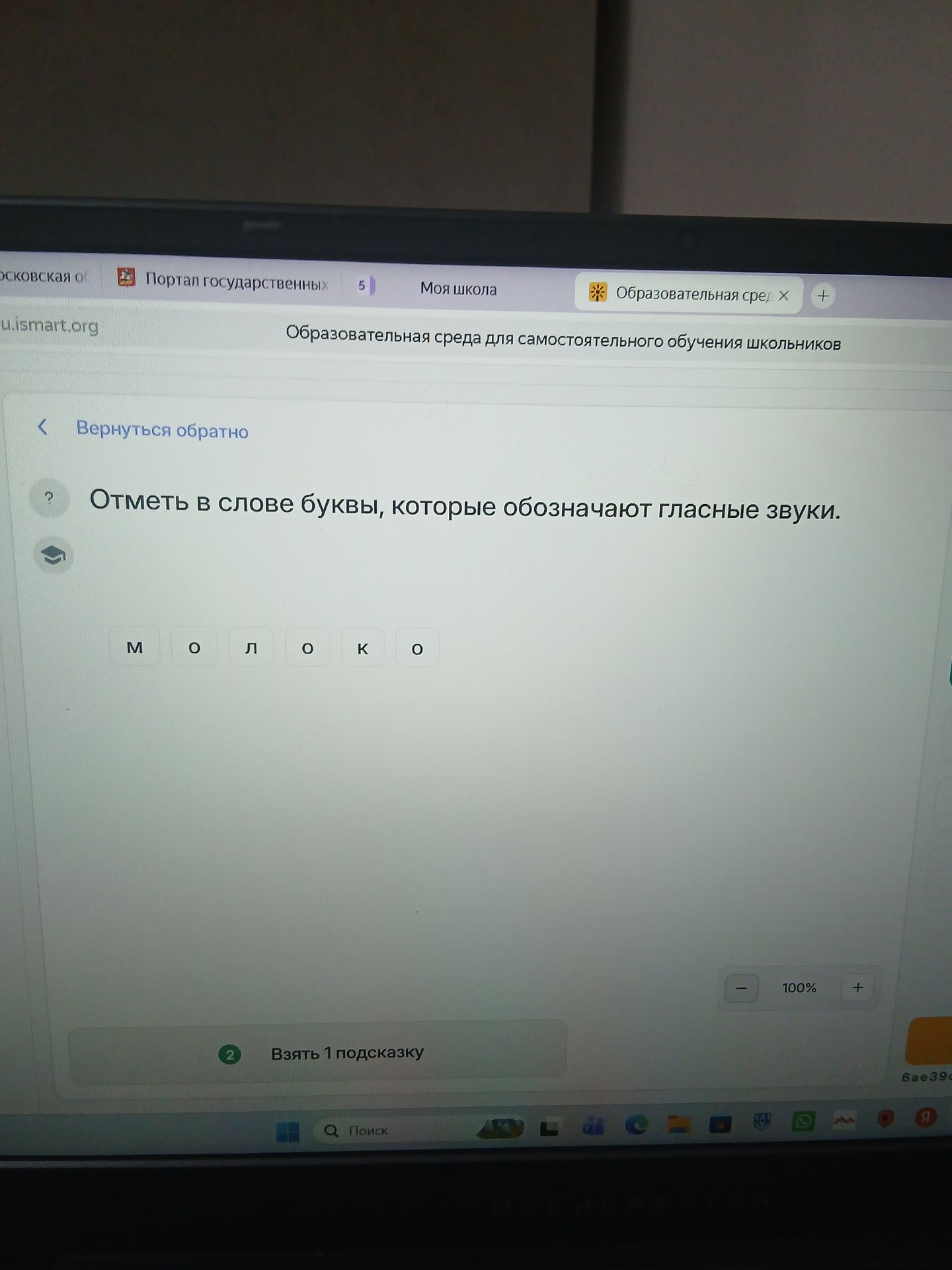The image size is (952, 1270).
Task: Open the dark blue tile app on taskbar
Action: [720, 1123]
